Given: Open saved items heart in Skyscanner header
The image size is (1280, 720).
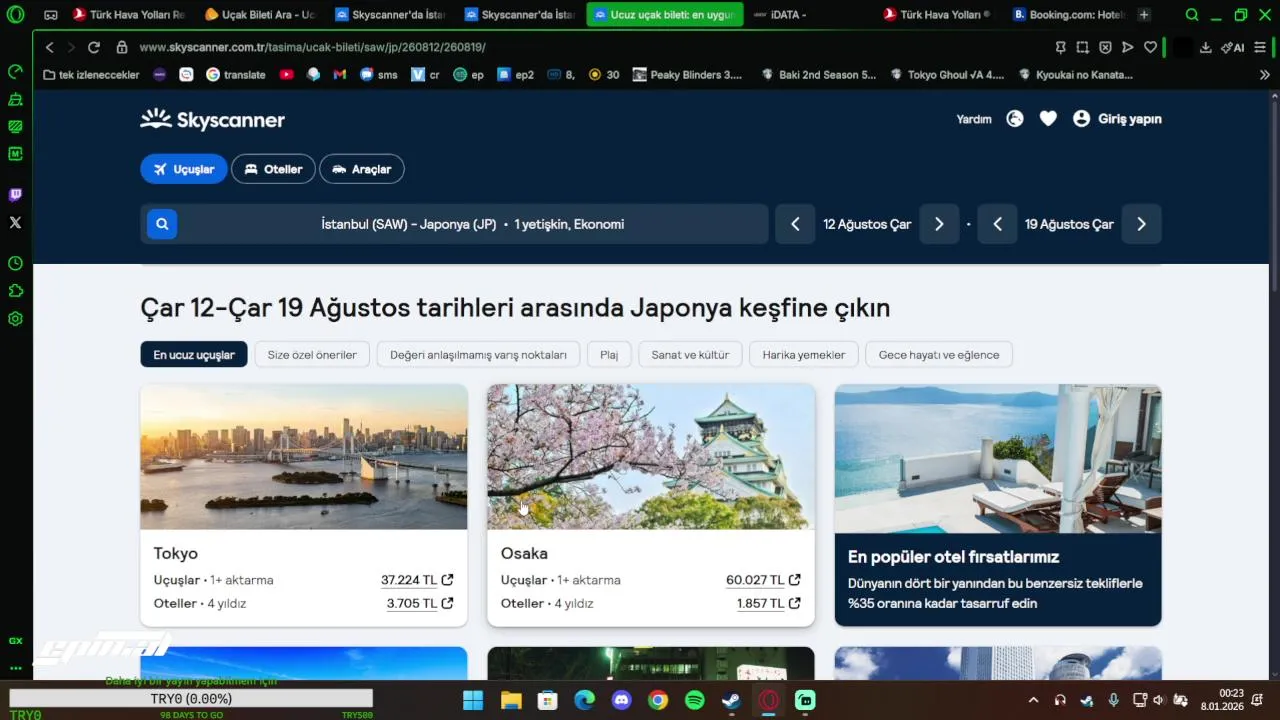Looking at the screenshot, I should point(1048,119).
